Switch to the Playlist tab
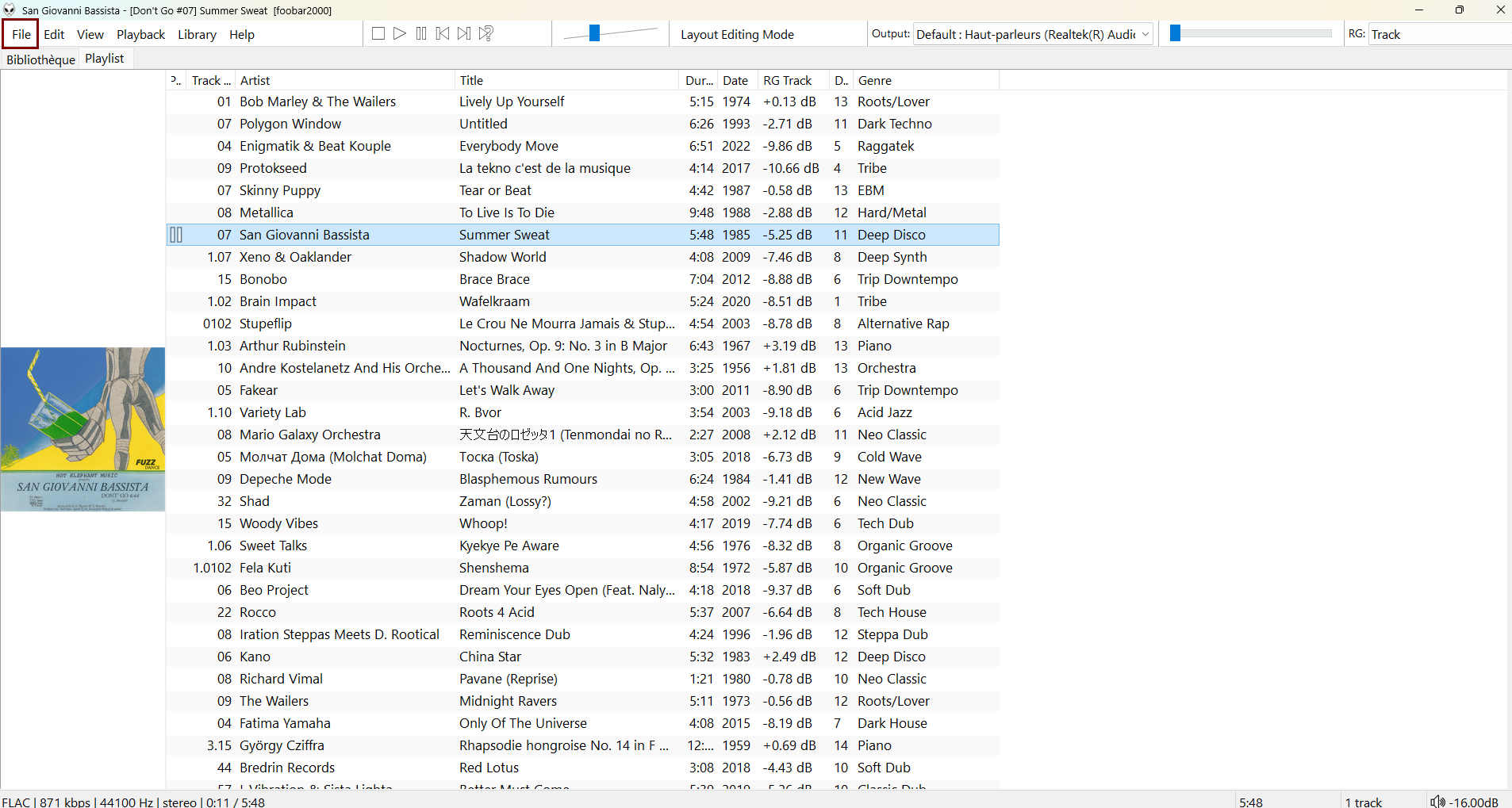The image size is (1512, 808). coord(105,59)
